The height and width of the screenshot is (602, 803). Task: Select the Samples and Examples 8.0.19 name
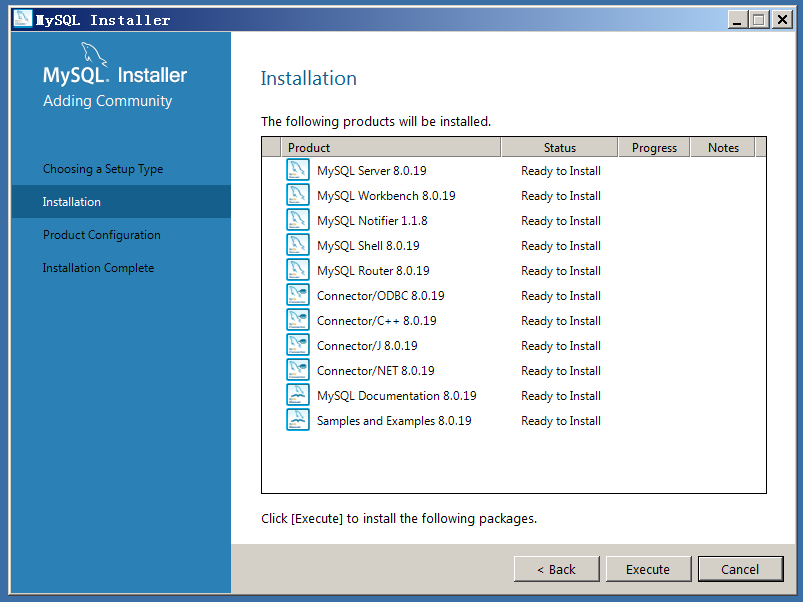point(394,421)
